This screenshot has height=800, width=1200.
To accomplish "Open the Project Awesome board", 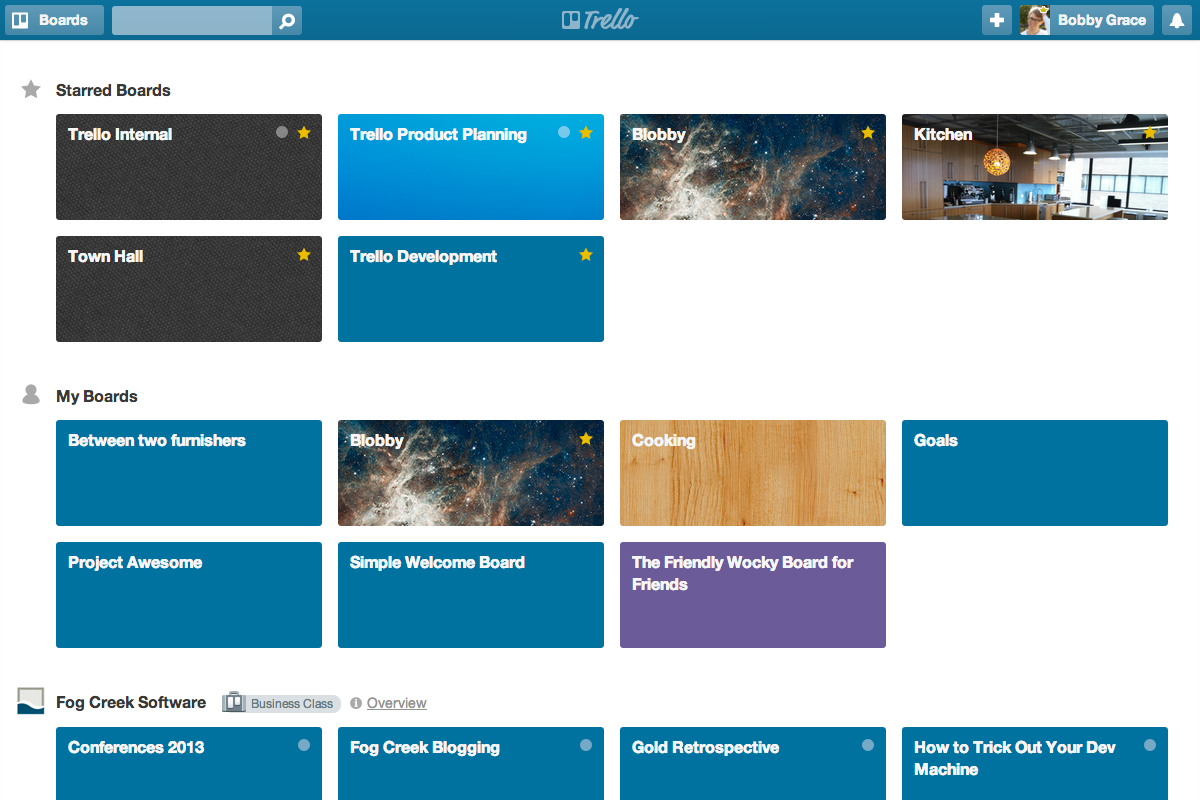I will tap(189, 595).
